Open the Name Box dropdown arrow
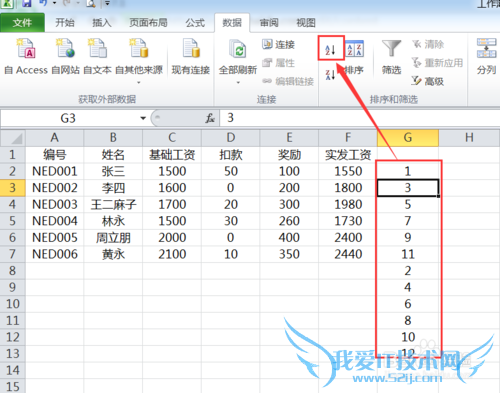Image resolution: width=500 pixels, height=393 pixels. pyautogui.click(x=143, y=118)
